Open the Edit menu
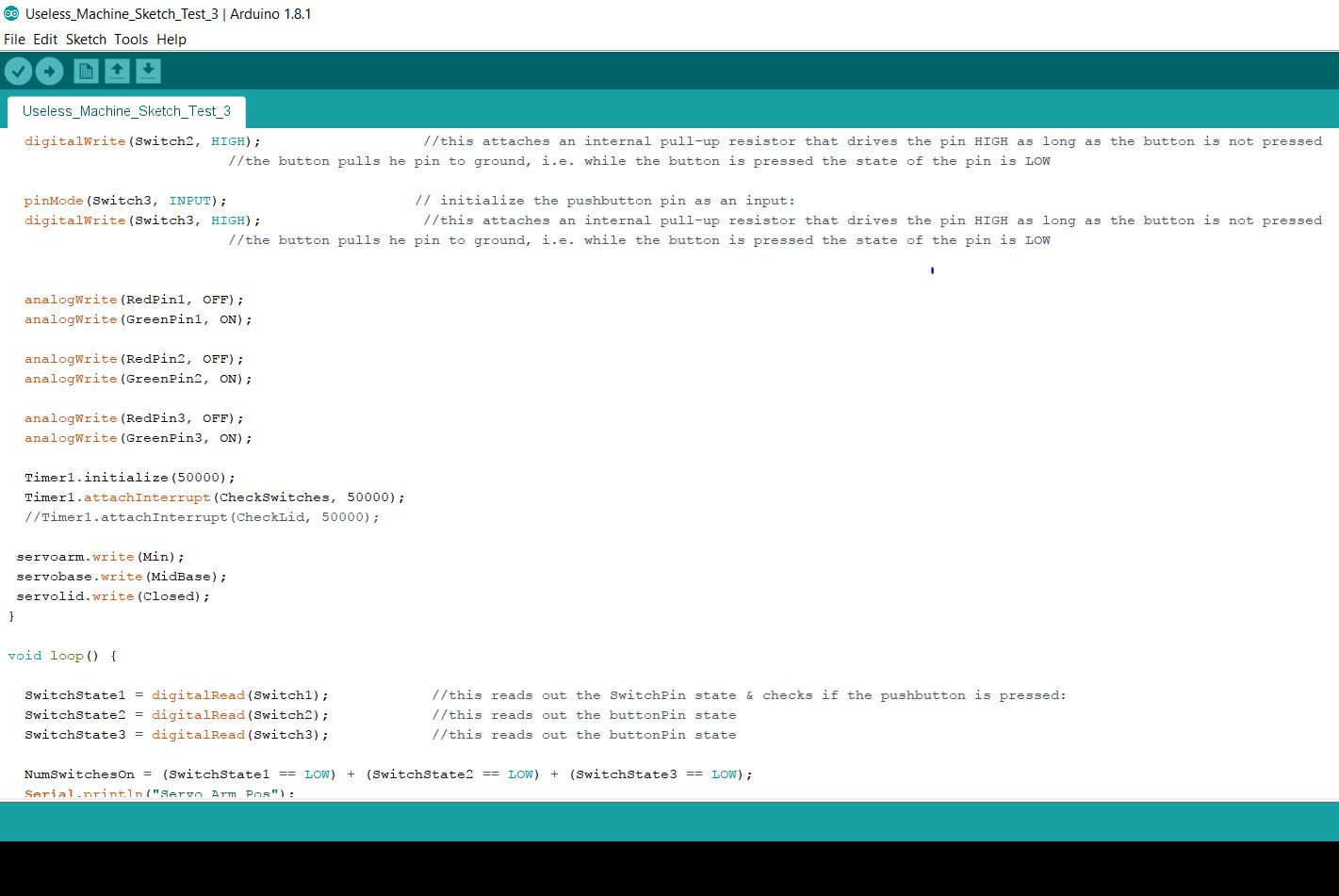The height and width of the screenshot is (896, 1339). tap(45, 40)
